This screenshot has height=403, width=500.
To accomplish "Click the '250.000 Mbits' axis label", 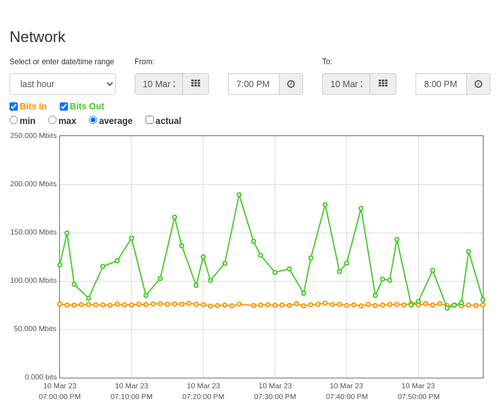I will 33,136.
